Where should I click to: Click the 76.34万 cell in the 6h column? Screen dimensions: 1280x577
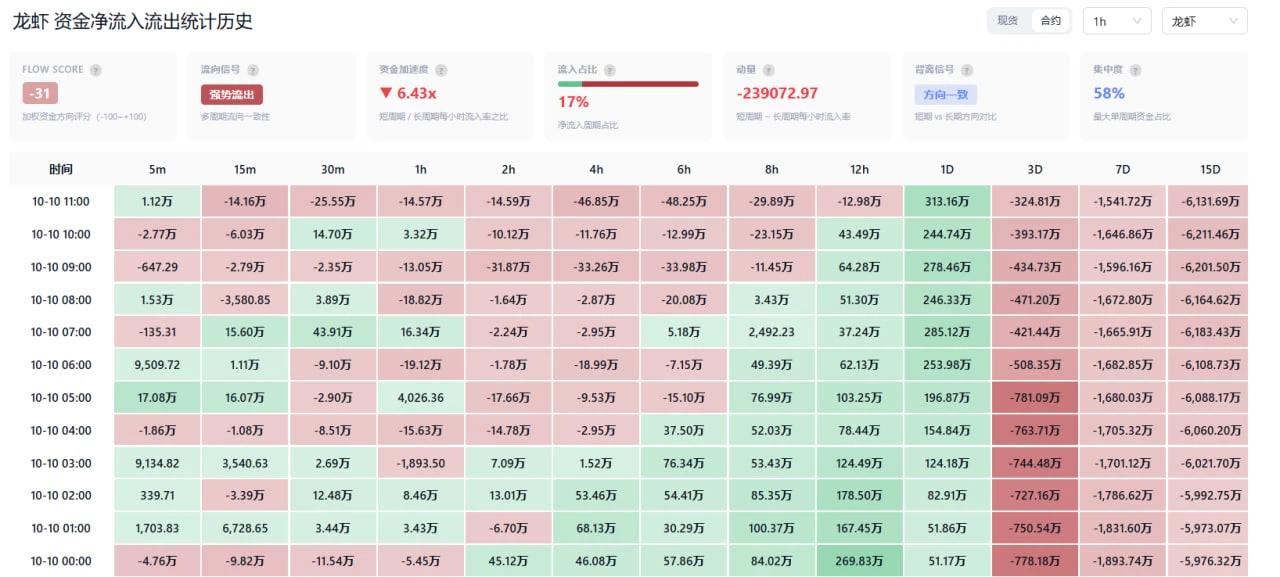[684, 463]
